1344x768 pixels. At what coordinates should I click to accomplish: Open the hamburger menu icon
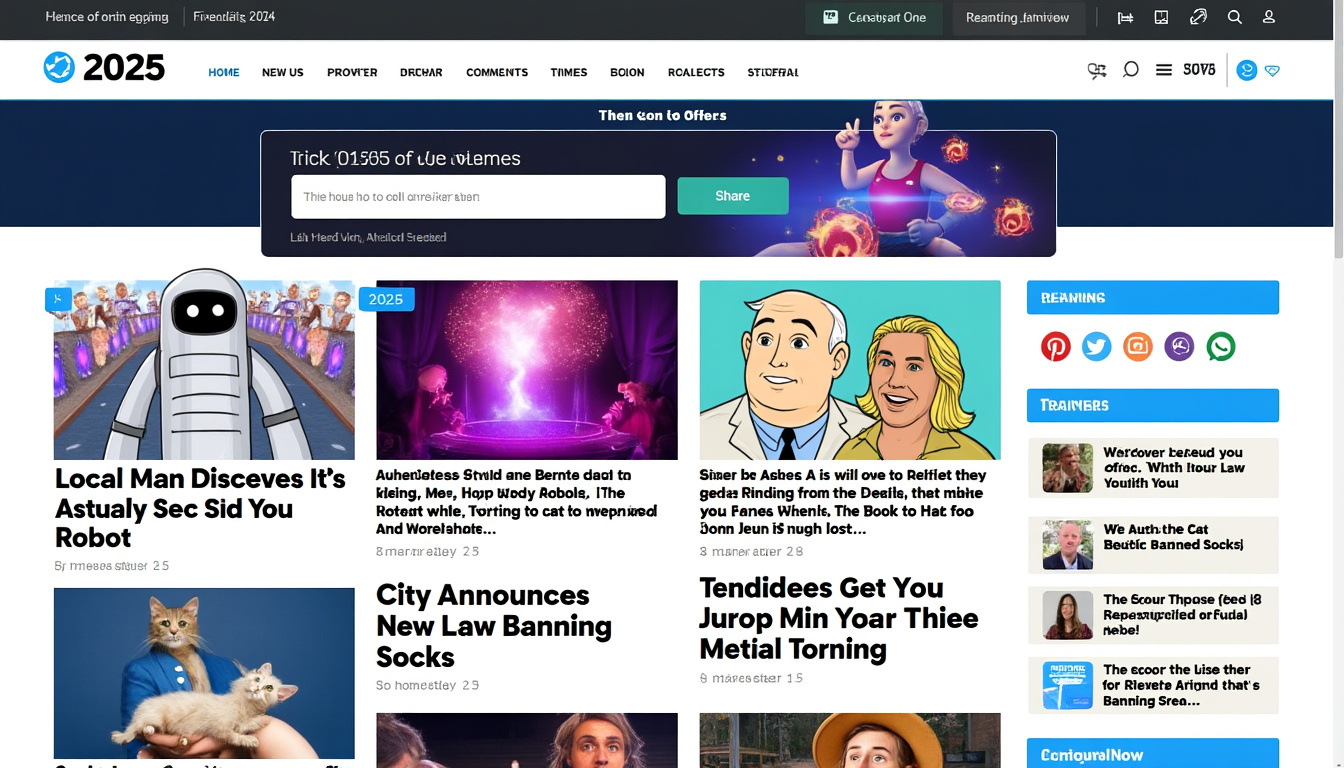coord(1164,70)
